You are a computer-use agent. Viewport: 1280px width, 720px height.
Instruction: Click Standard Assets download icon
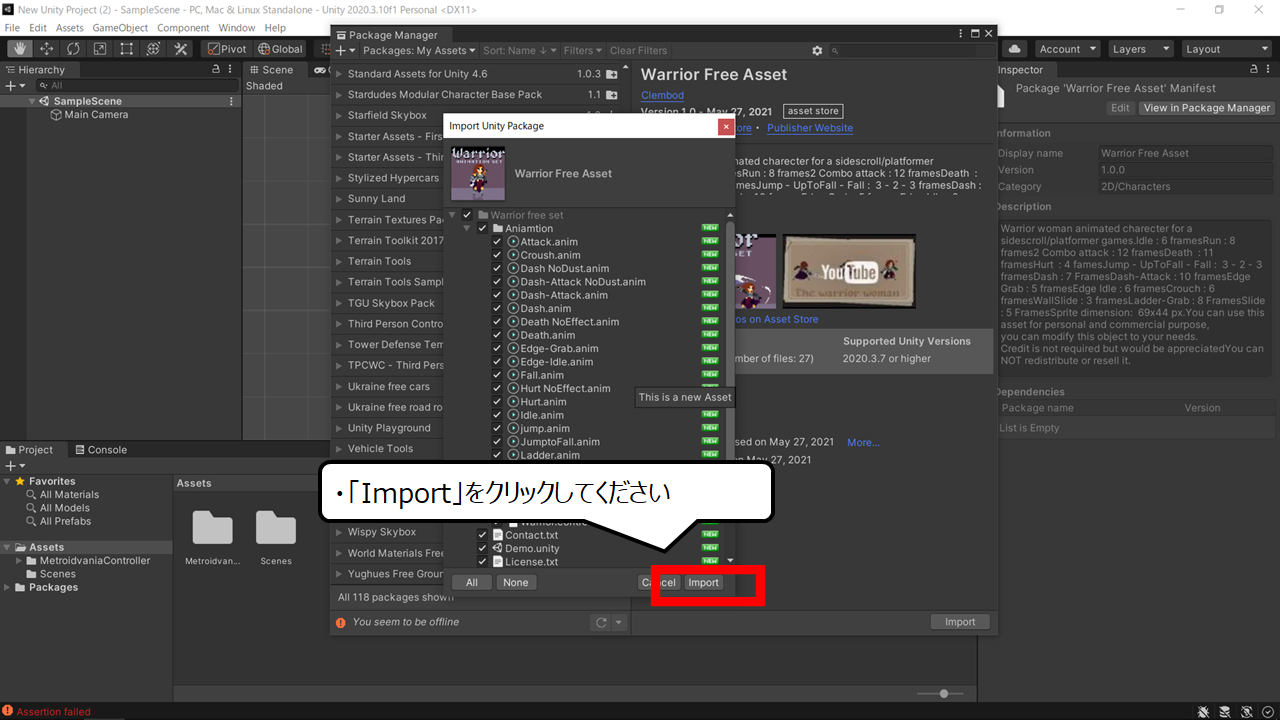coord(611,74)
